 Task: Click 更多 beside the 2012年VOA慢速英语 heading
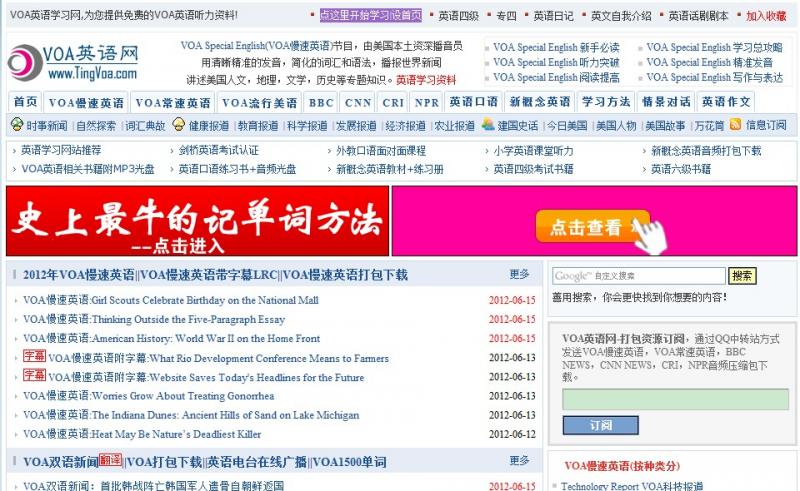519,275
